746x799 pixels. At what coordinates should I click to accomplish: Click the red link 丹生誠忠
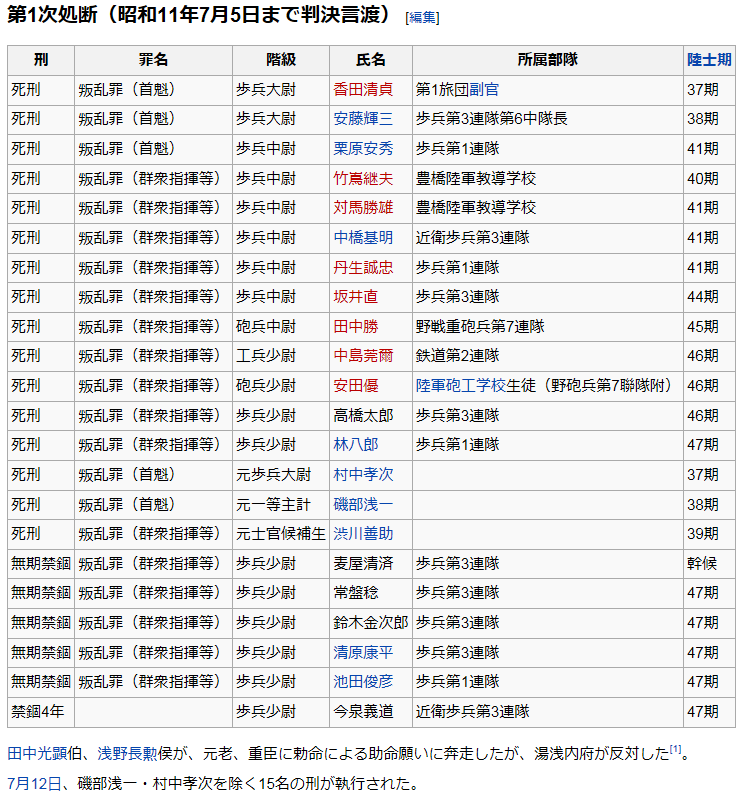coord(363,268)
